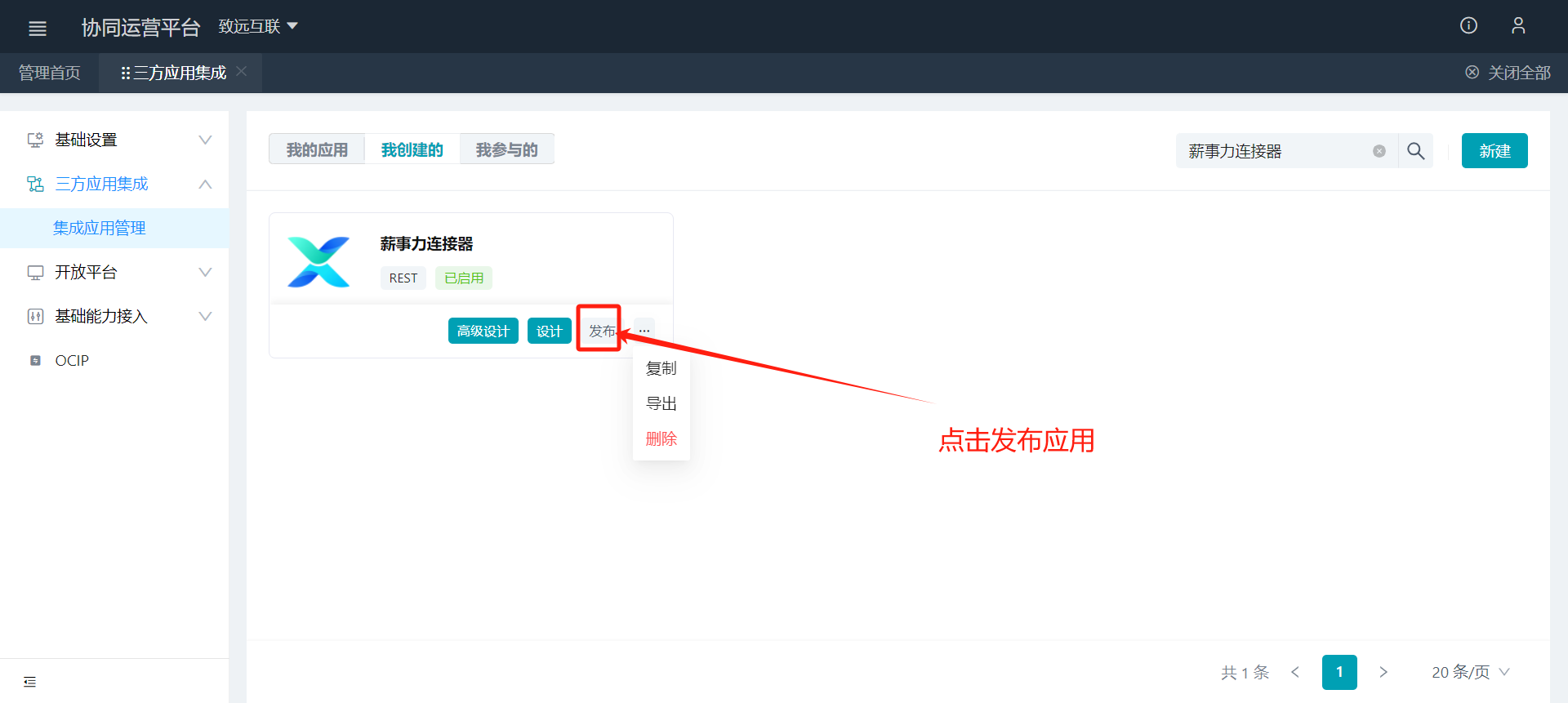Click the info help icon
The image size is (1568, 703).
pos(1468,26)
